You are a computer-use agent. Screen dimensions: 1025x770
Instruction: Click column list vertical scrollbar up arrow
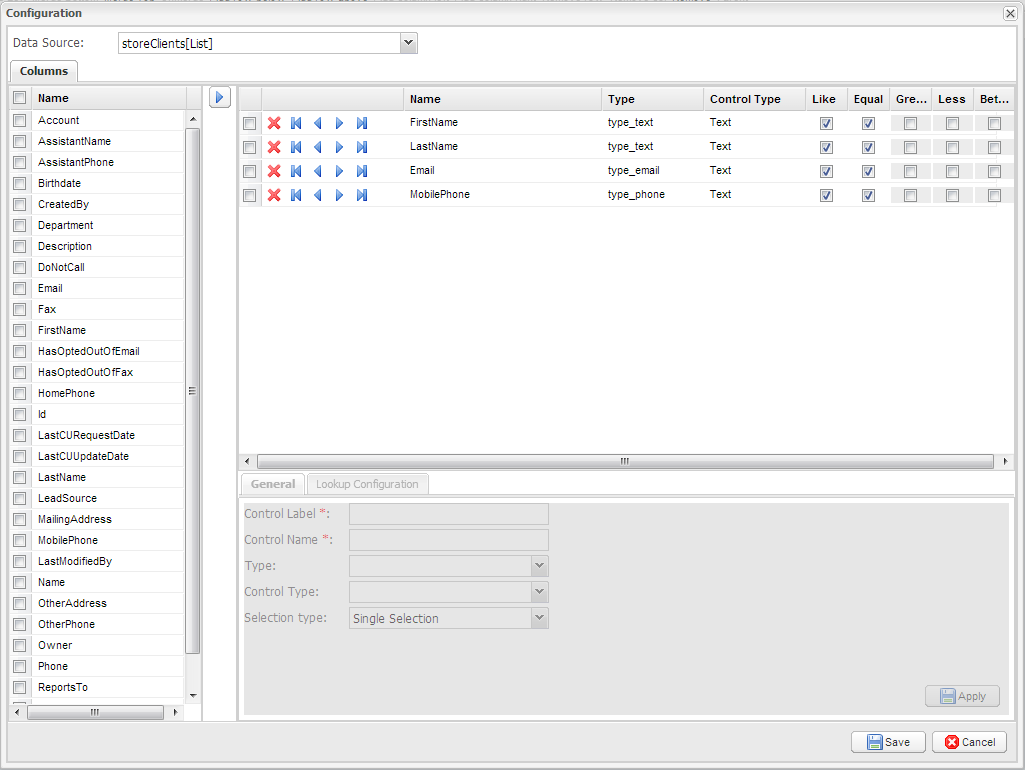click(x=193, y=119)
